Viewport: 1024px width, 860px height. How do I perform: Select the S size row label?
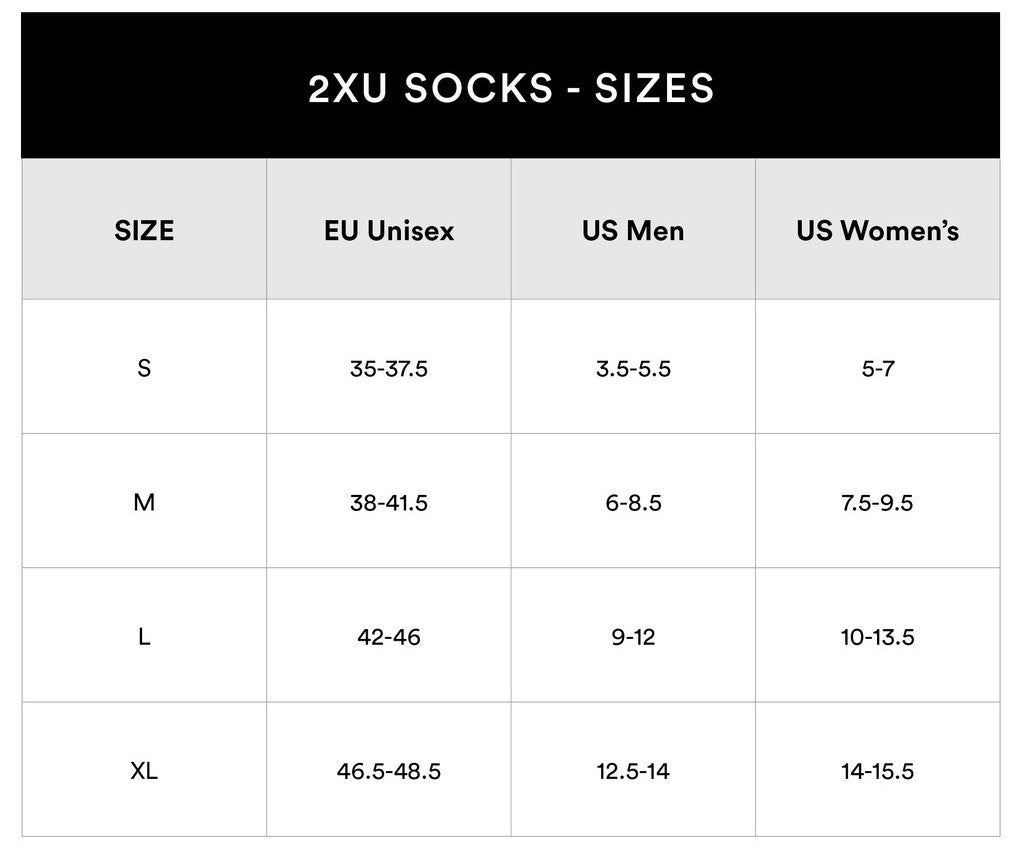(x=144, y=368)
